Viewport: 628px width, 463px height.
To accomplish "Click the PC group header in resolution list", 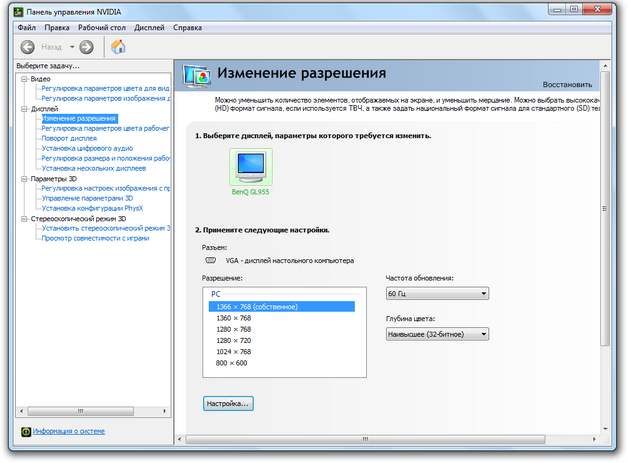I will pos(215,294).
